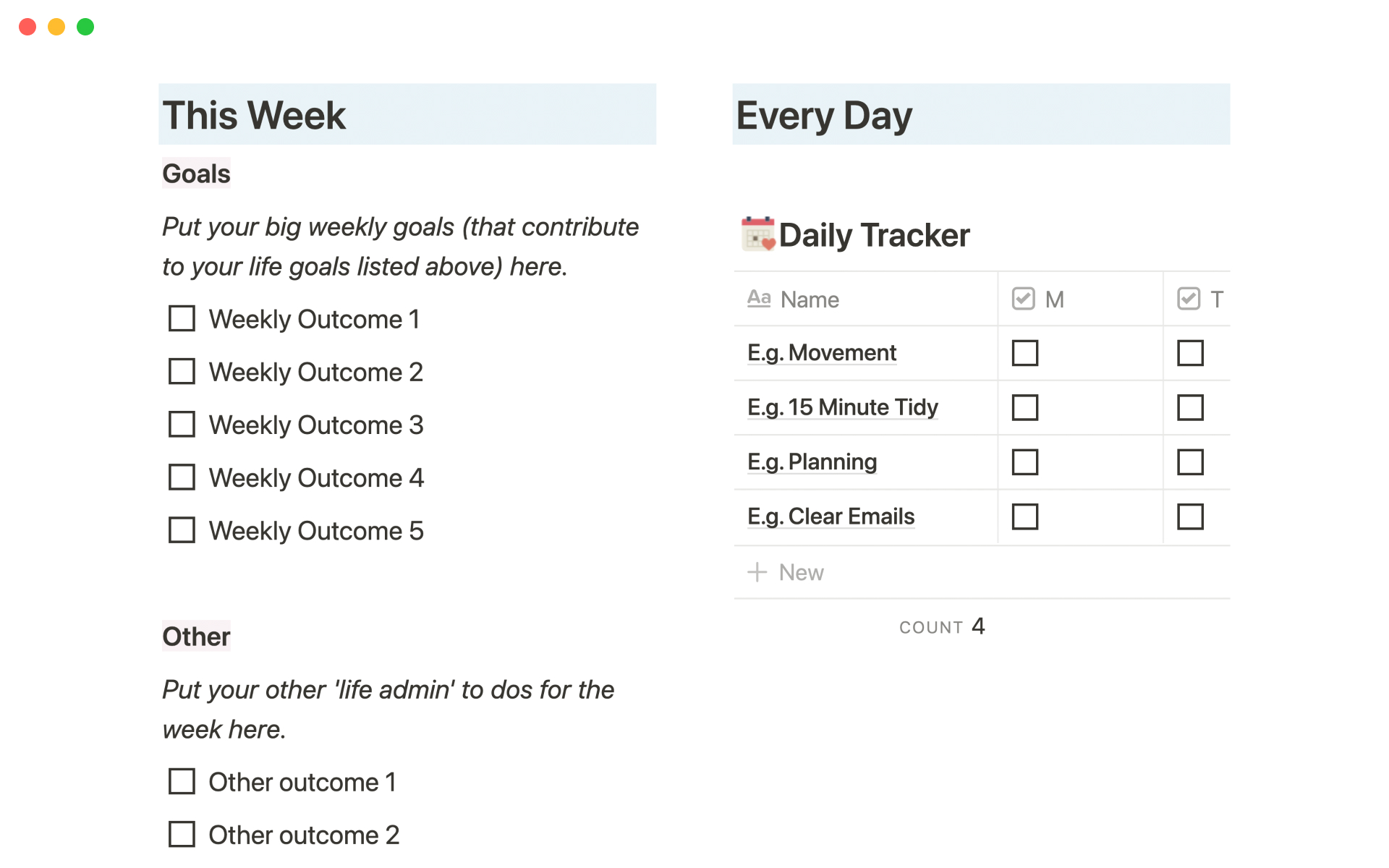Mark Weekly Outcome 5 as done
The width and height of the screenshot is (1389, 868).
tap(182, 530)
